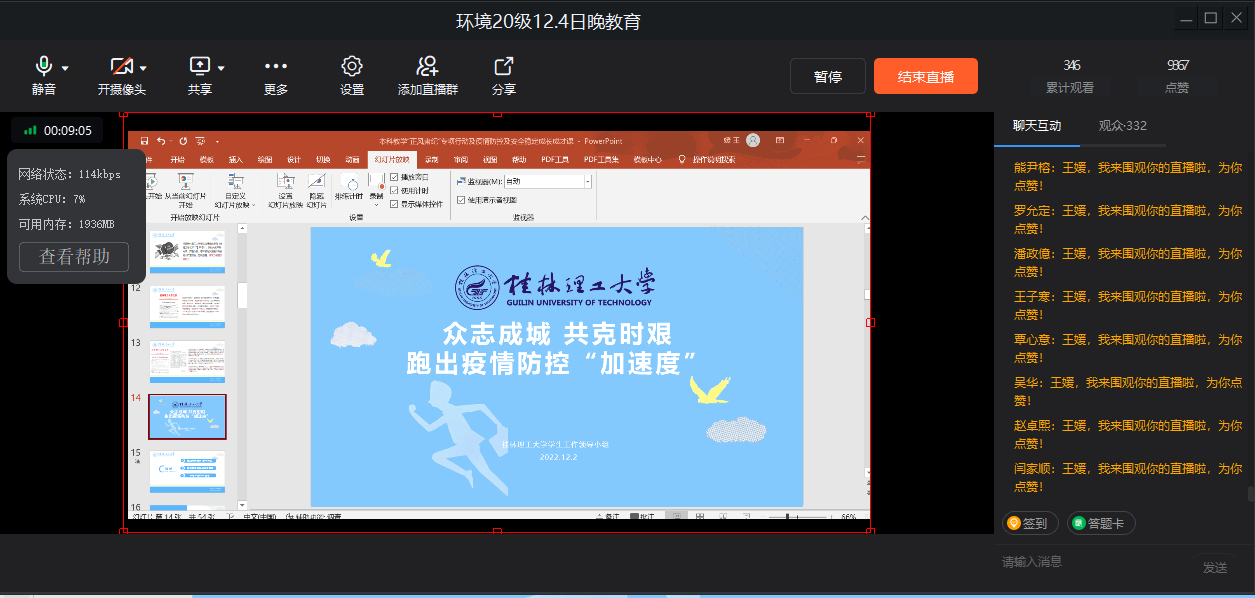
Task: Open the 更多 three-dot menu
Action: pyautogui.click(x=276, y=68)
